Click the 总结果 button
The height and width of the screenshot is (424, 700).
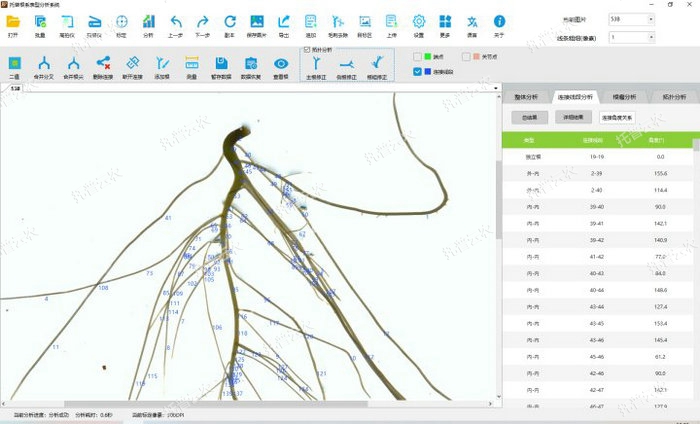click(x=527, y=117)
